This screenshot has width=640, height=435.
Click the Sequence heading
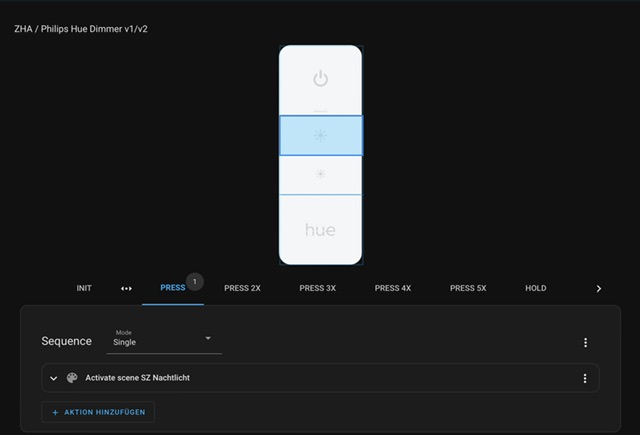click(67, 341)
